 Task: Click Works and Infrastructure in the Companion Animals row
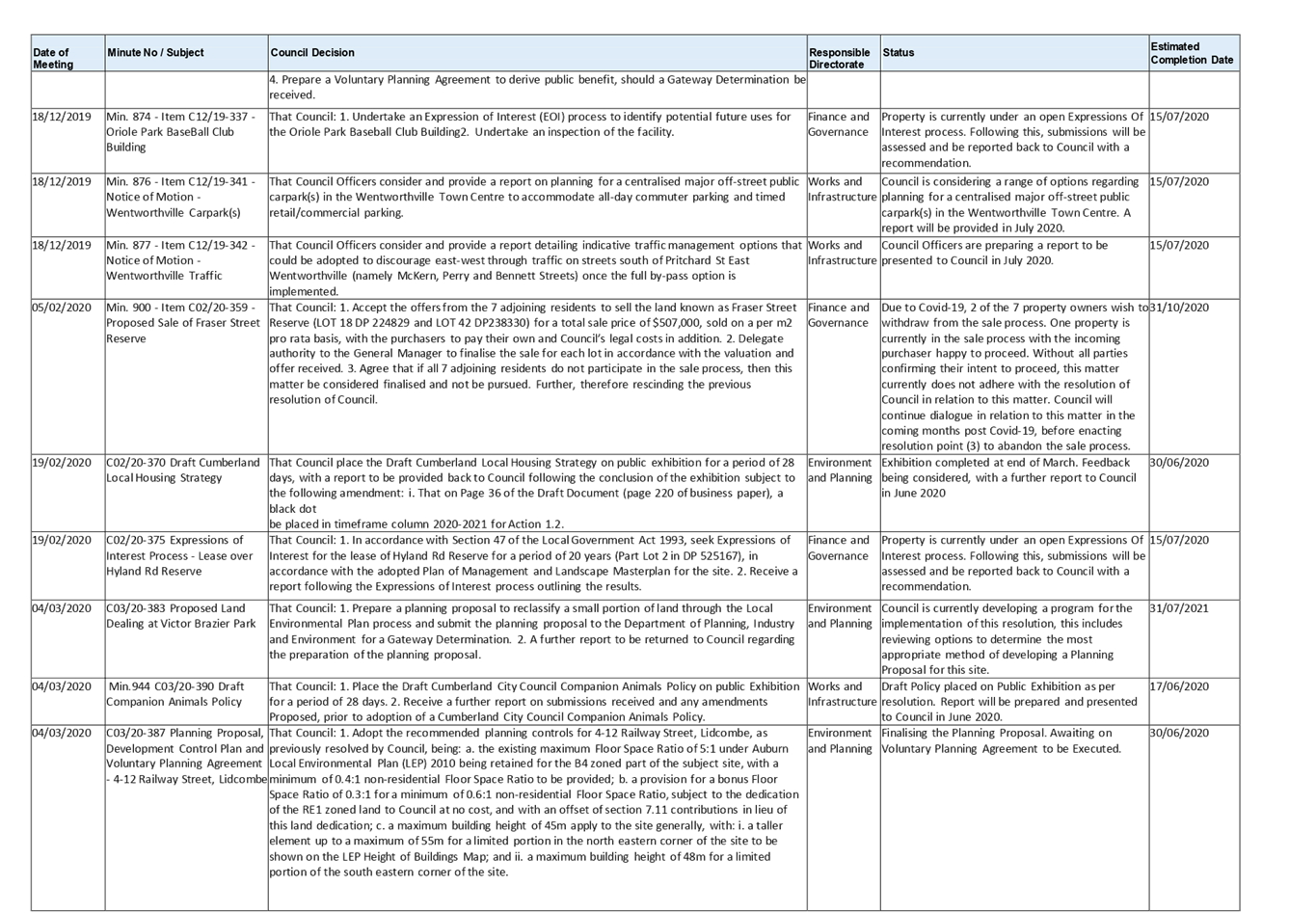pyautogui.click(x=843, y=695)
